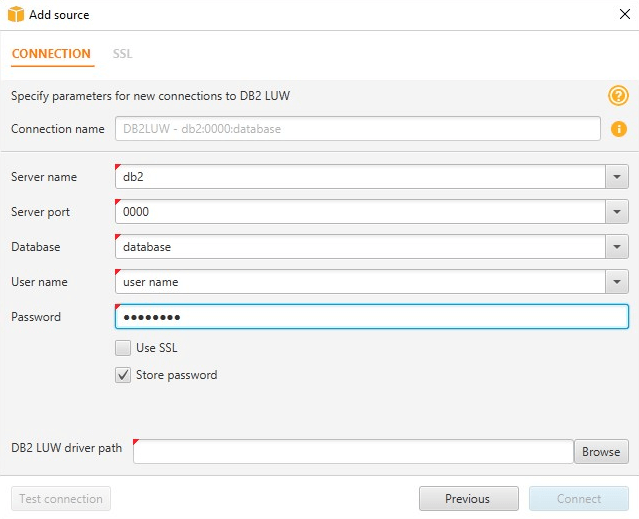Select the CONNECTION tab
The width and height of the screenshot is (639, 519).
[51, 54]
